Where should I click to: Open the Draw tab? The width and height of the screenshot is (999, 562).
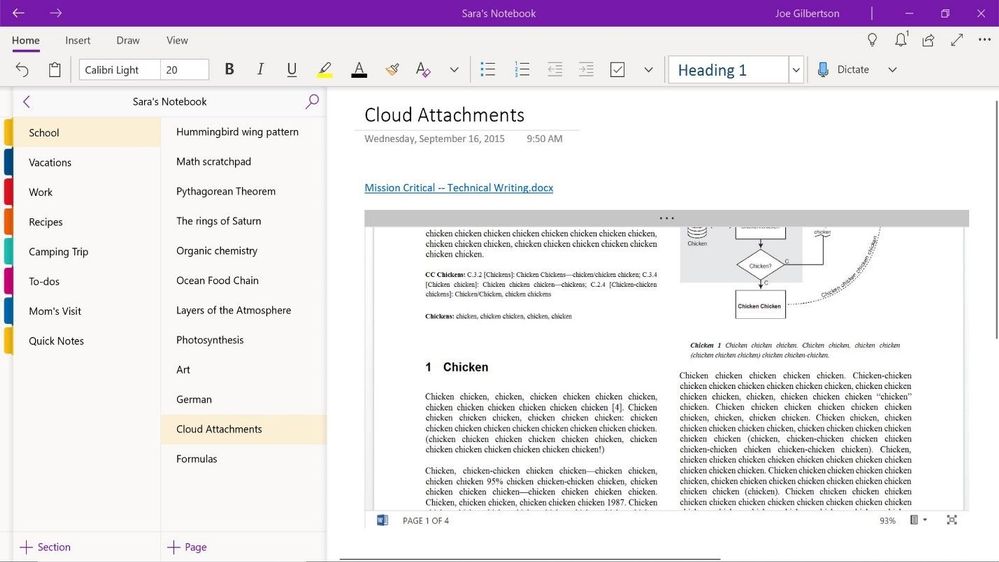(x=128, y=40)
